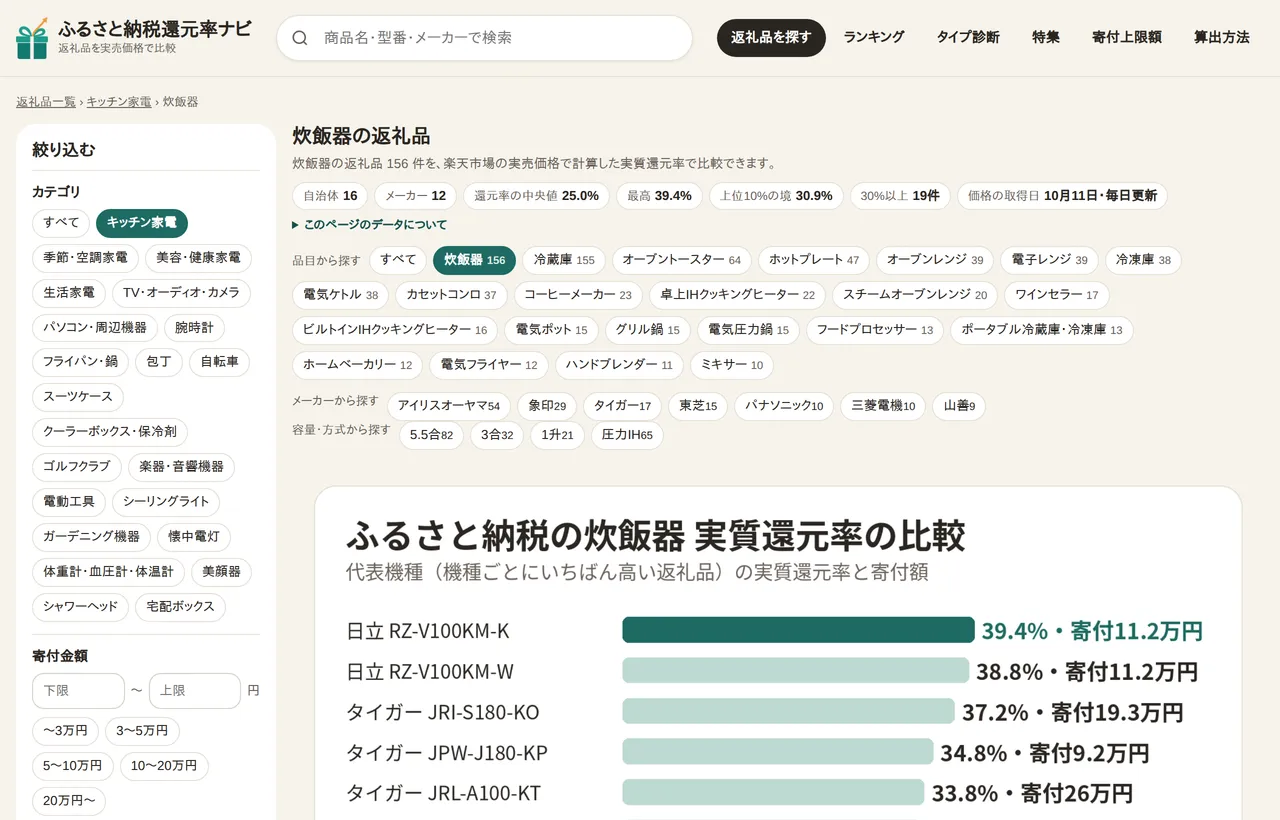Open the ランキング menu item
Screen dimensions: 1280x820
[874, 37]
